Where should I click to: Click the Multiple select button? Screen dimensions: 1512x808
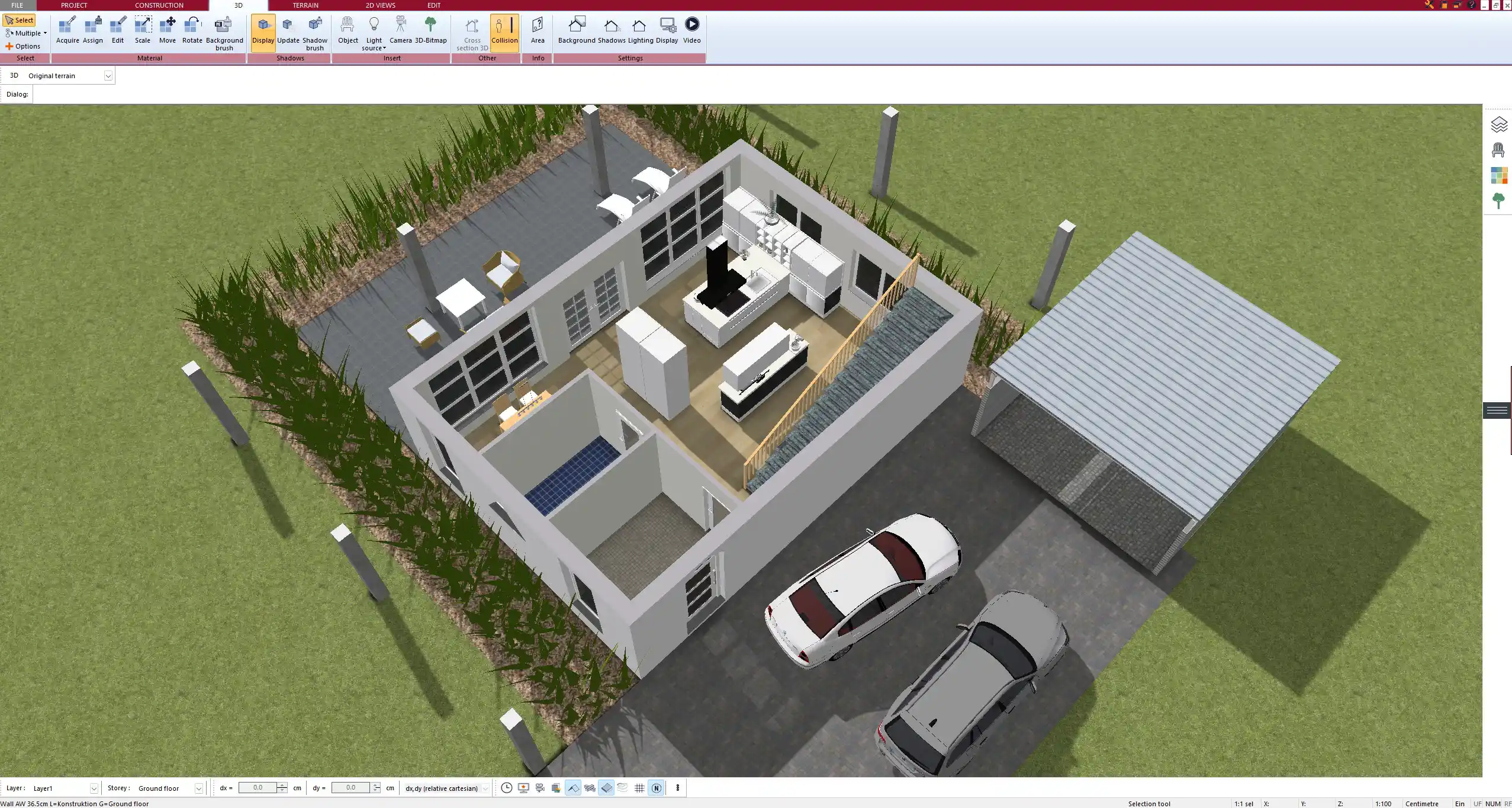(26, 33)
